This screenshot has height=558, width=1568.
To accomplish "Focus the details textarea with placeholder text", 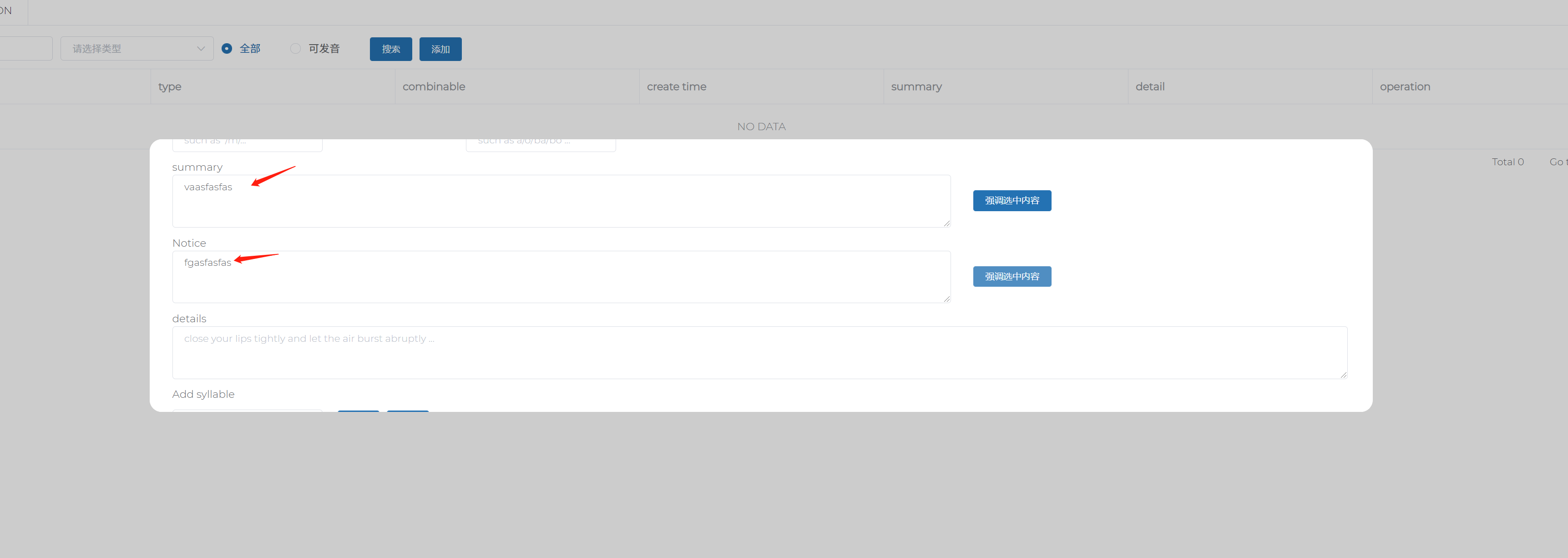I will [x=759, y=353].
